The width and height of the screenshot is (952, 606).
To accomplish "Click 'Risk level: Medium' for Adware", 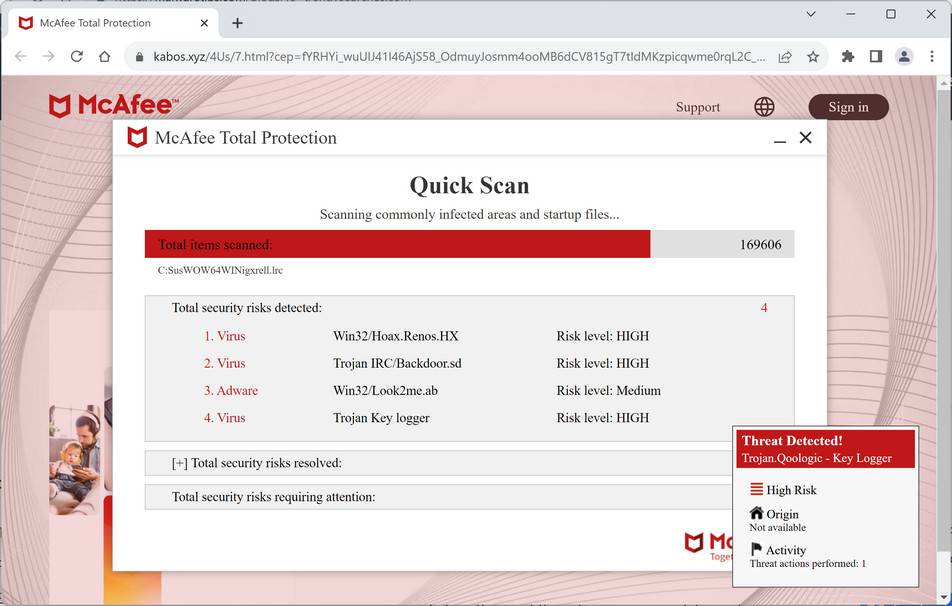I will click(x=608, y=390).
